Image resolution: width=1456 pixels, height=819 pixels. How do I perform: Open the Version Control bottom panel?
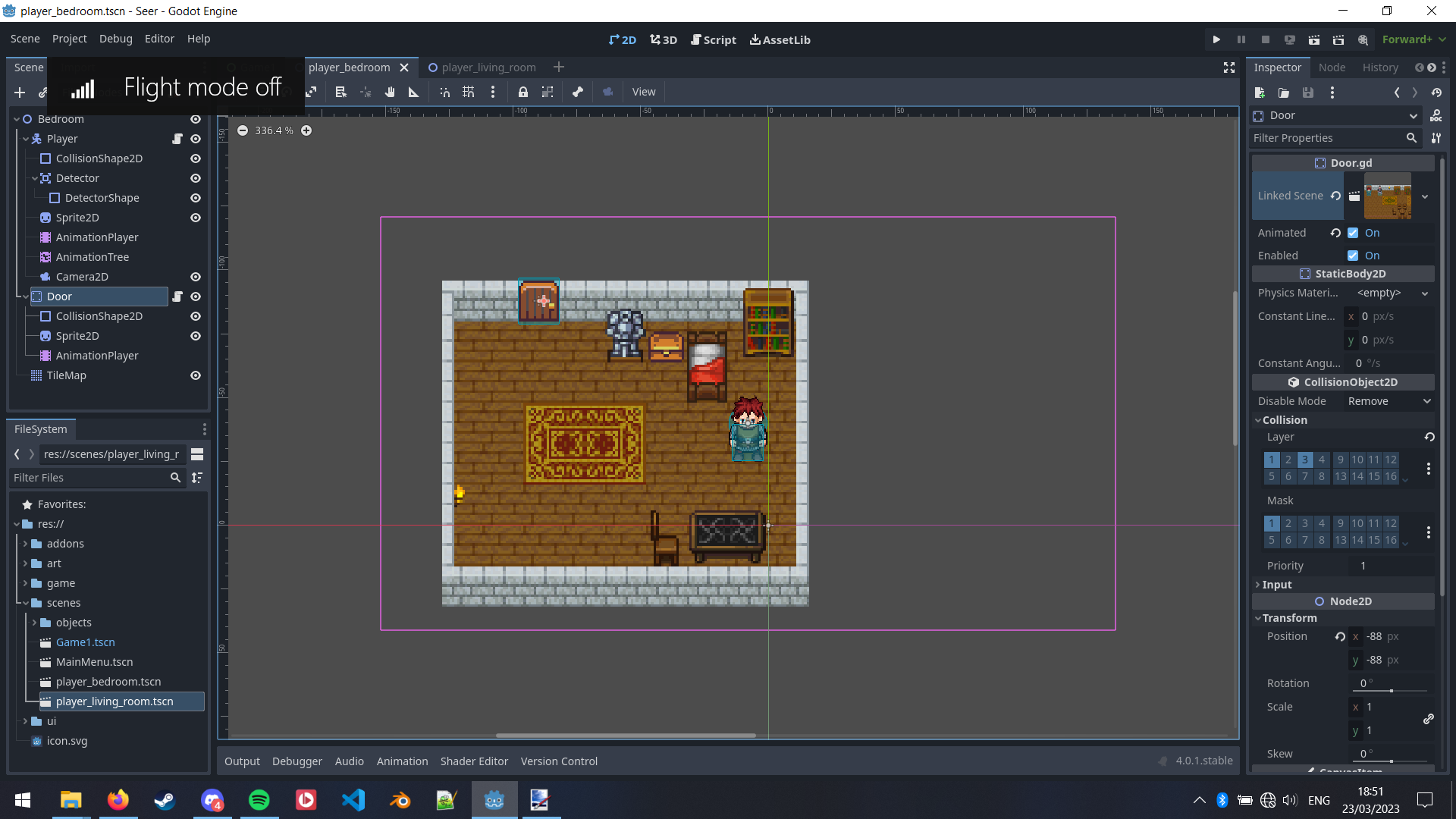[x=559, y=761]
